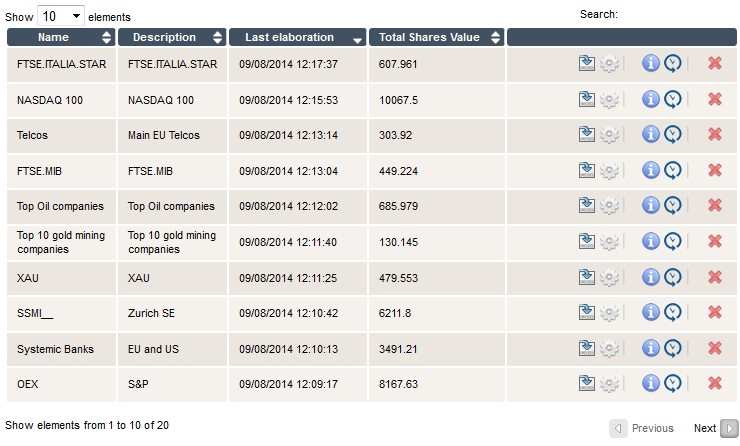Viewport: 740px width, 446px height.
Task: Click gear settings icon for Top Oil companies
Action: [x=609, y=206]
